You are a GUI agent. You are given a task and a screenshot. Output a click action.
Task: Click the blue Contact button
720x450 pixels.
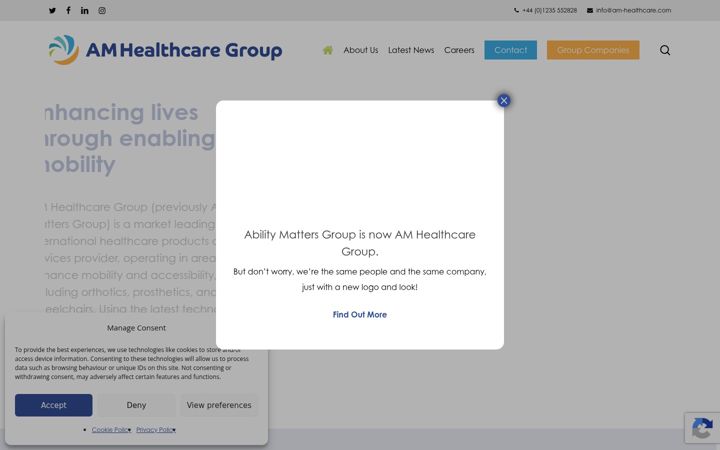click(511, 50)
